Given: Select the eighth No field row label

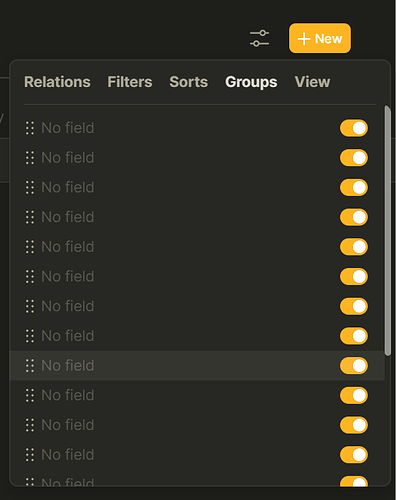Looking at the screenshot, I should (x=68, y=336).
